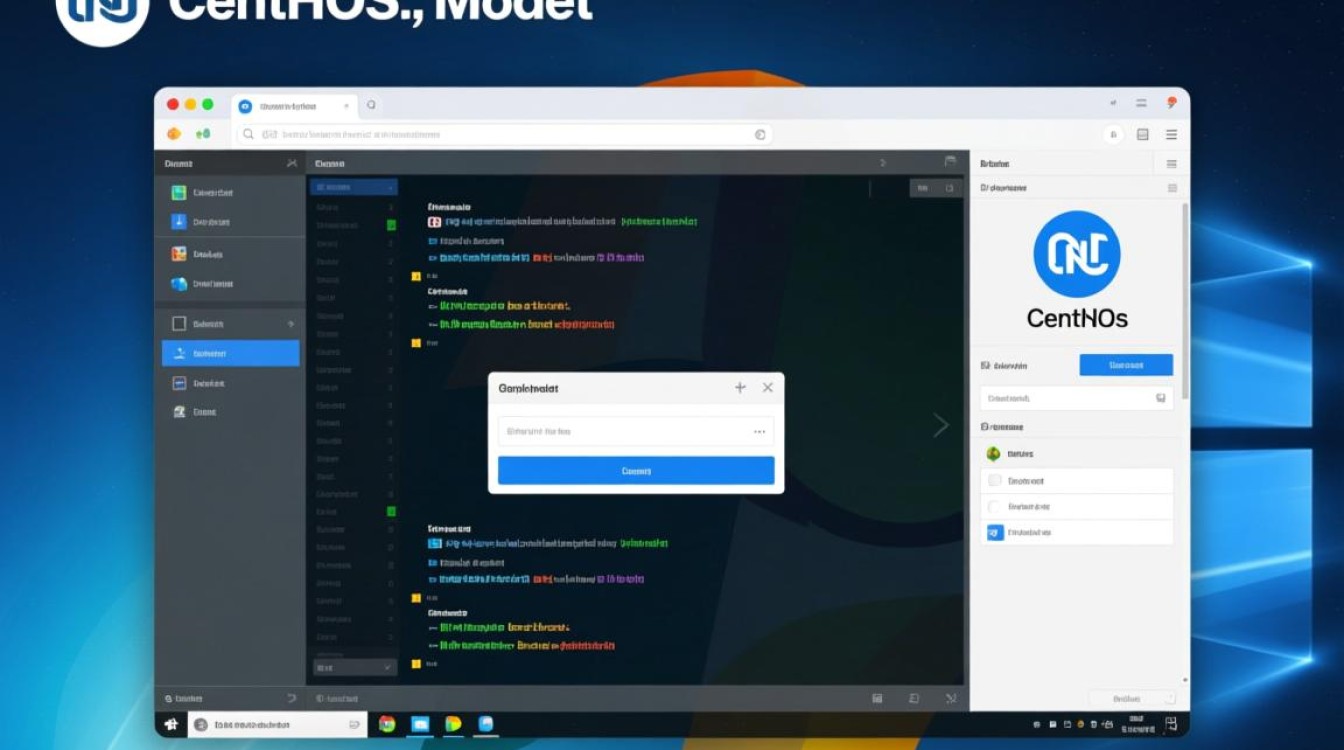Click the Windows Start button
1344x750 pixels.
(x=171, y=724)
